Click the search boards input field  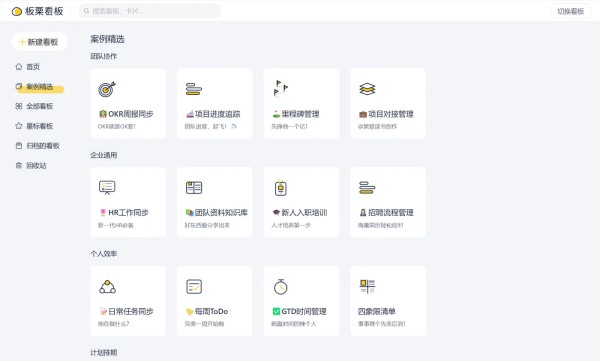150,11
